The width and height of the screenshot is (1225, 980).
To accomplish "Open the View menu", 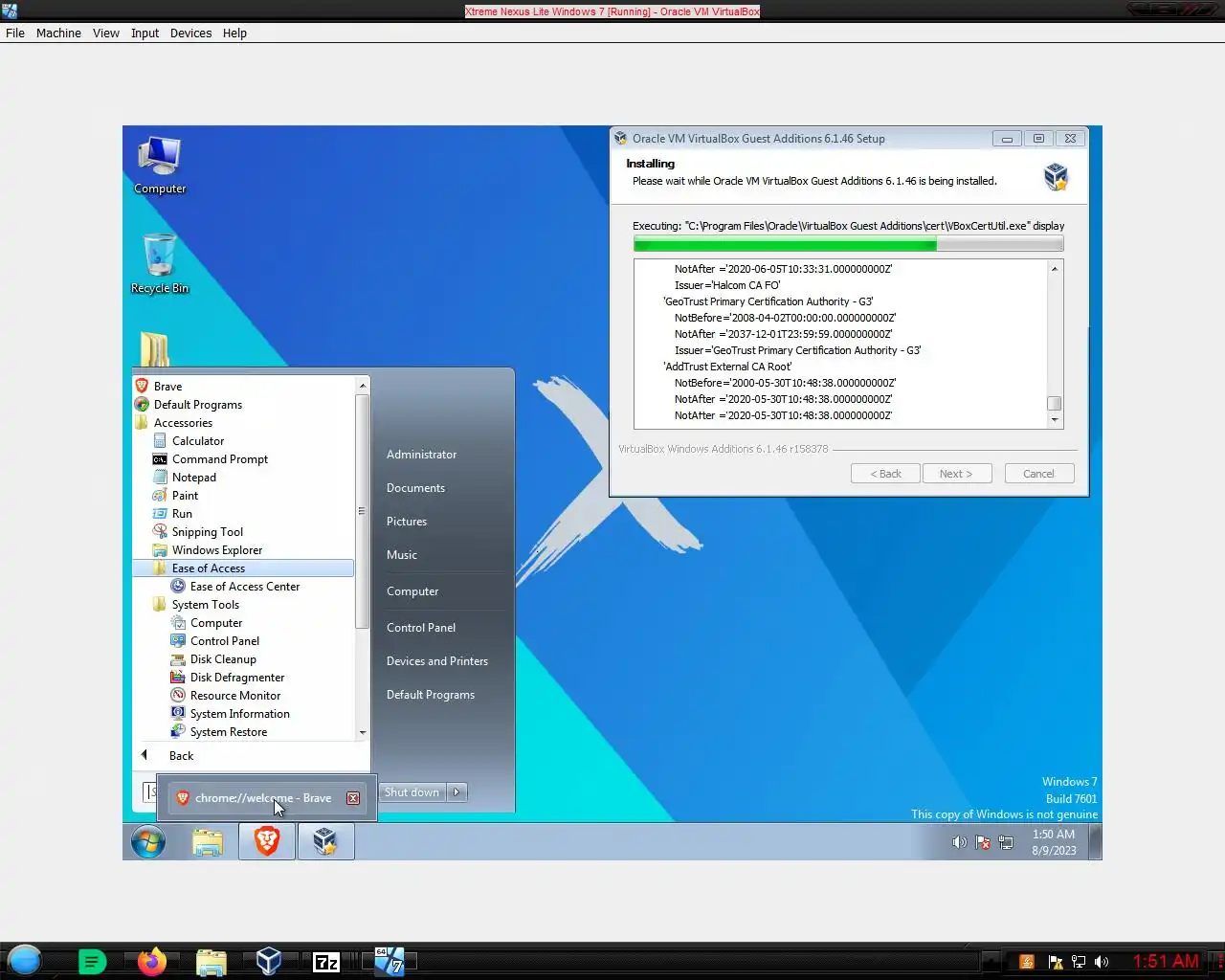I will [x=106, y=33].
